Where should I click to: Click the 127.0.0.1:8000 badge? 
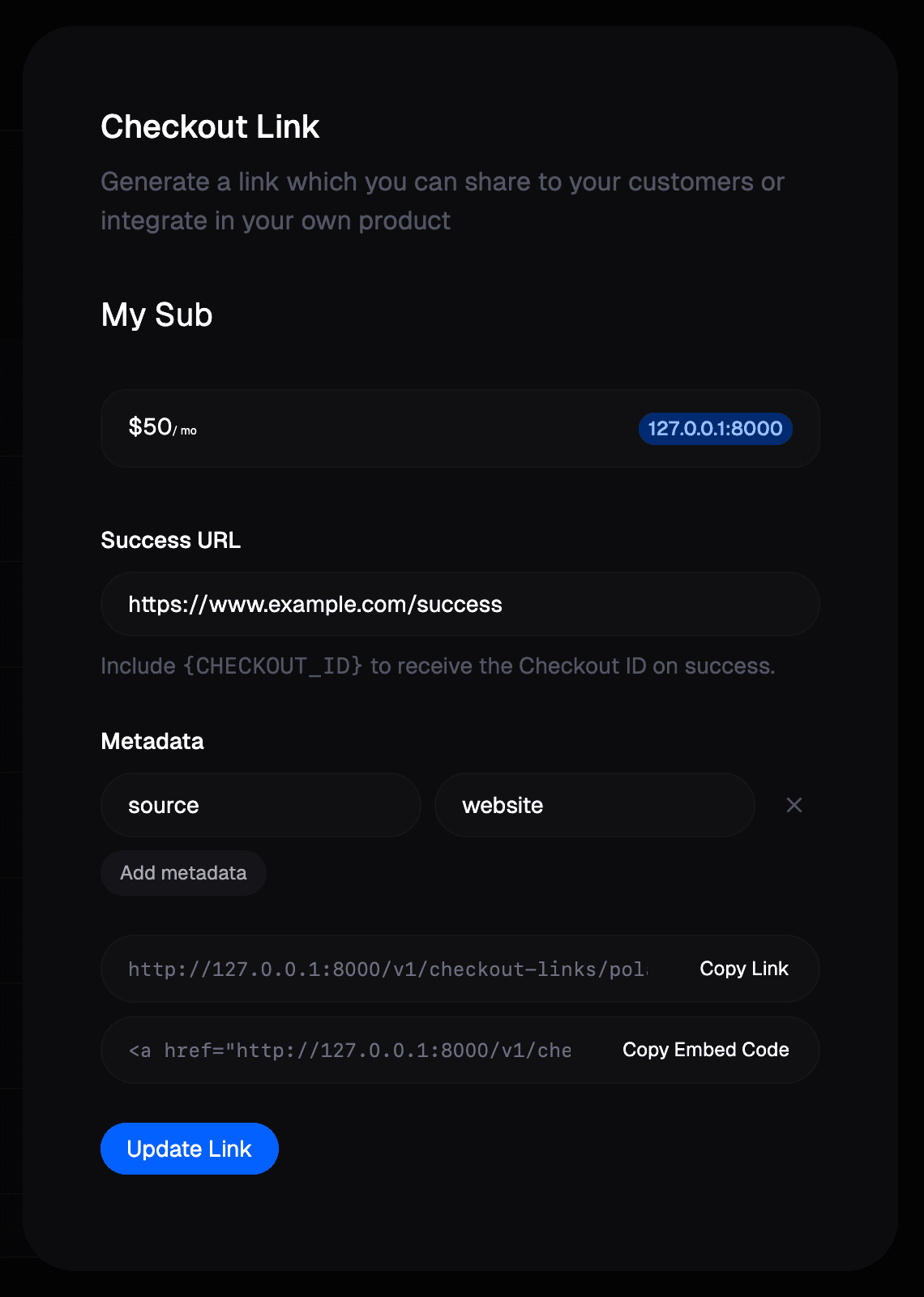(715, 428)
